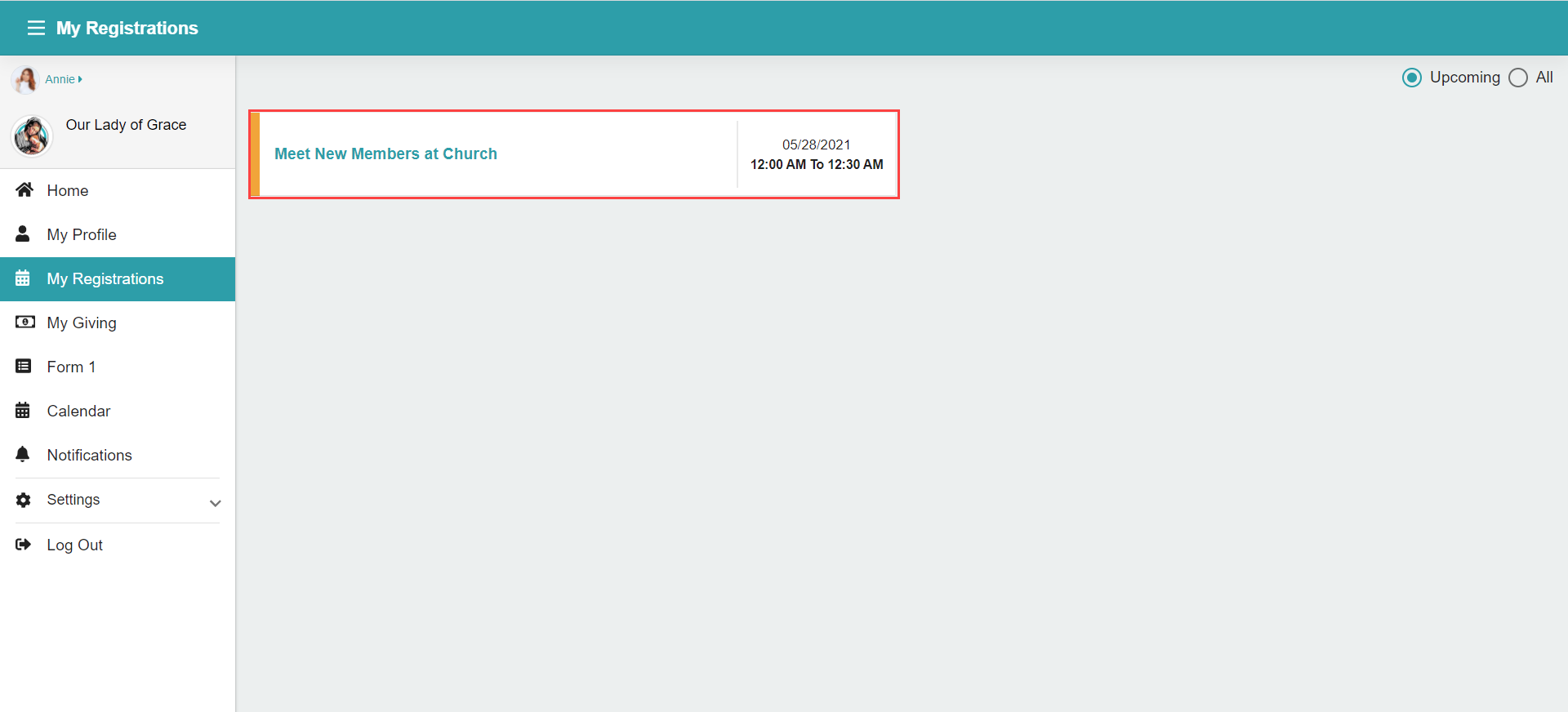Click the My Profile person icon
The height and width of the screenshot is (712, 1568).
23,234
